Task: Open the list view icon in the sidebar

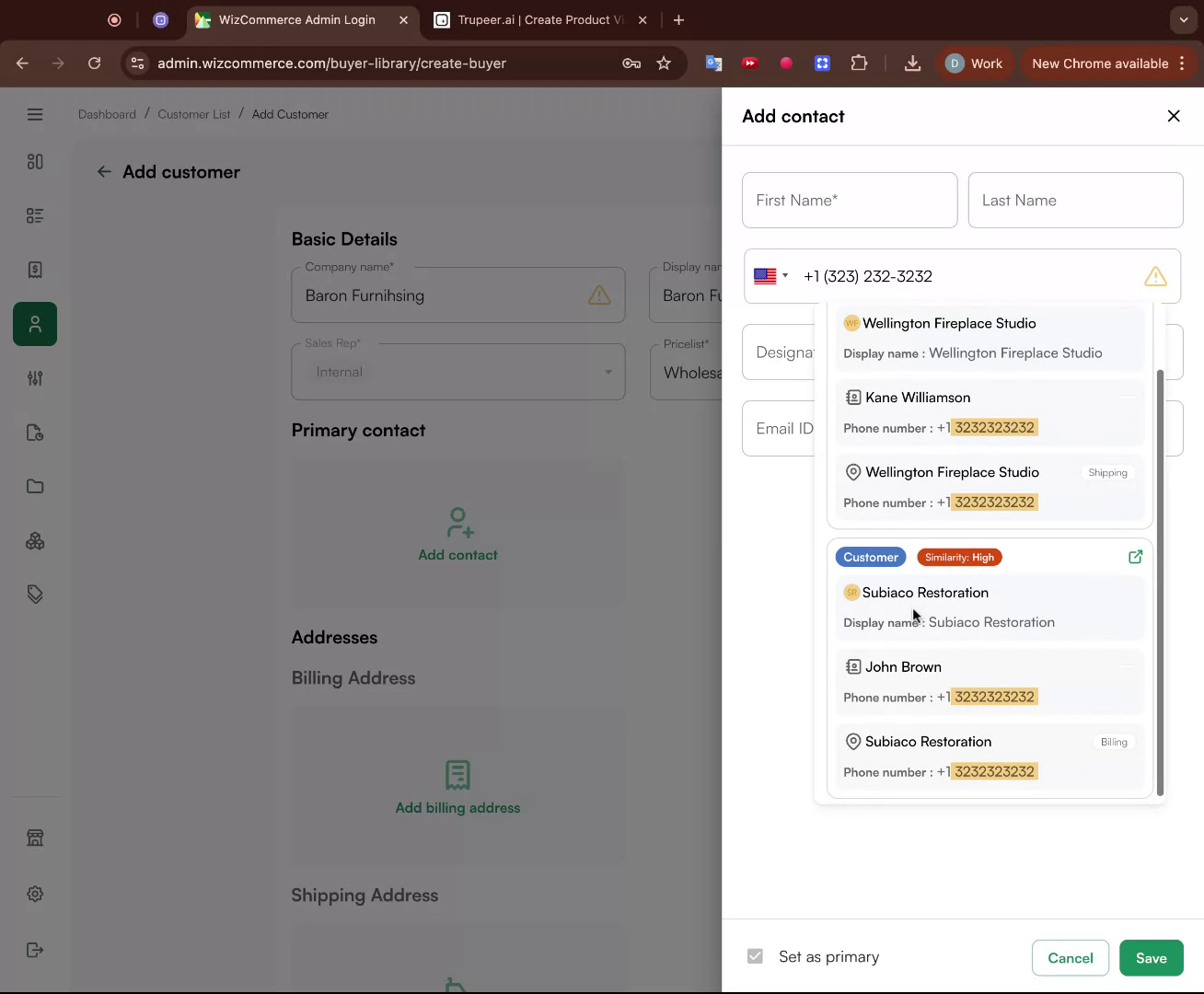Action: coord(35,215)
